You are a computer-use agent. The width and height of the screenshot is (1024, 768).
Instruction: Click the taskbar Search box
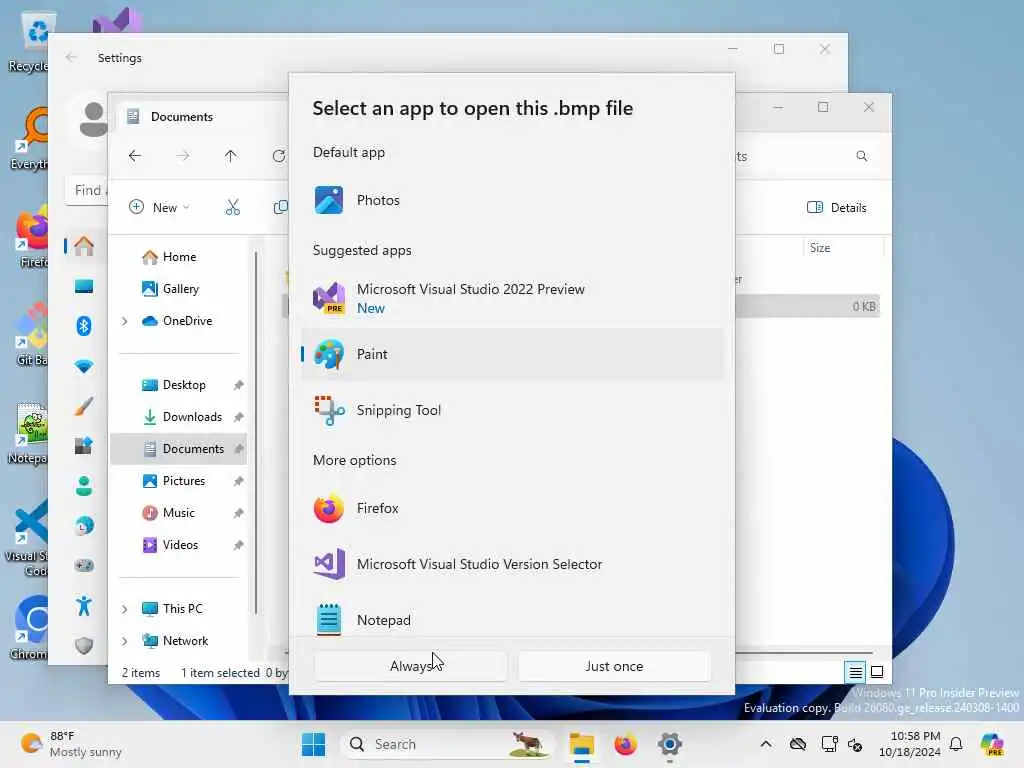(x=447, y=744)
